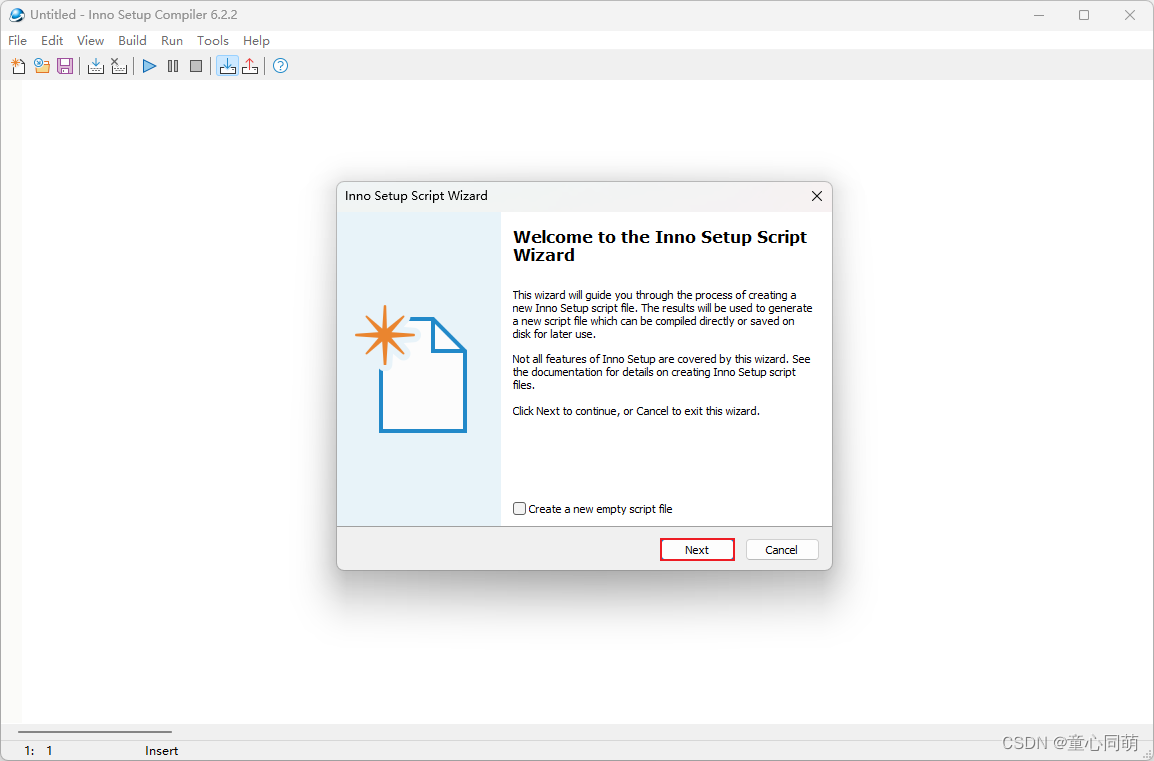Click the Compile toolbar icon
Viewport: 1154px width, 761px height.
click(96, 66)
